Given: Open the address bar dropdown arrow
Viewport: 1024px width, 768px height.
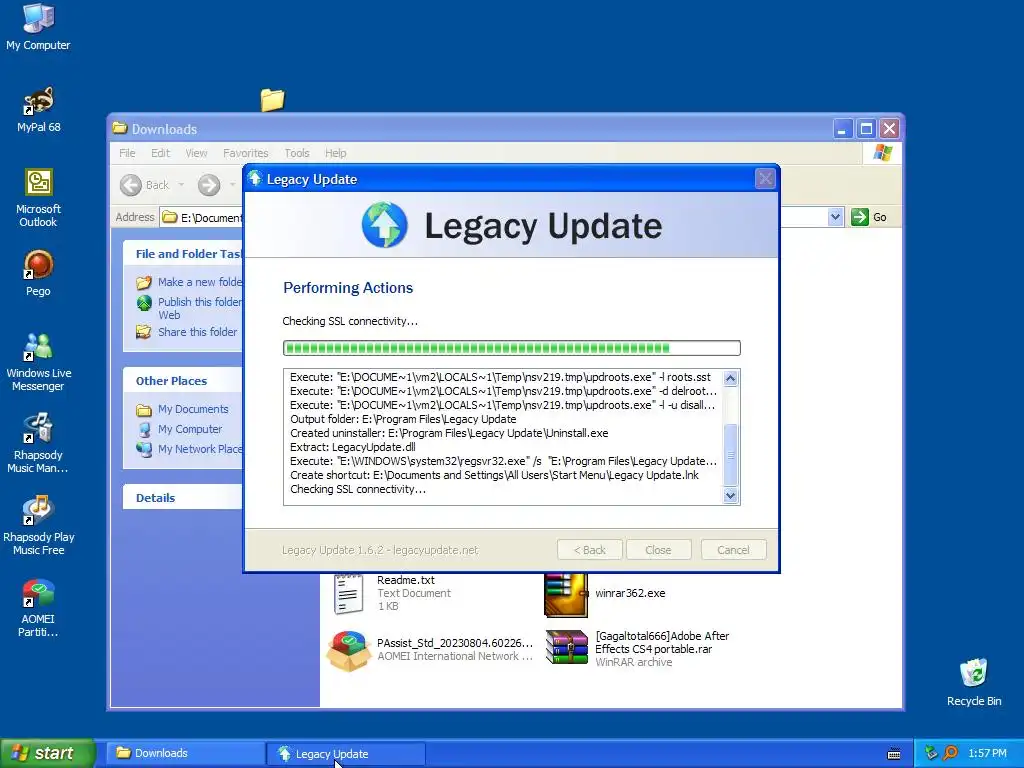Looking at the screenshot, I should coord(835,217).
